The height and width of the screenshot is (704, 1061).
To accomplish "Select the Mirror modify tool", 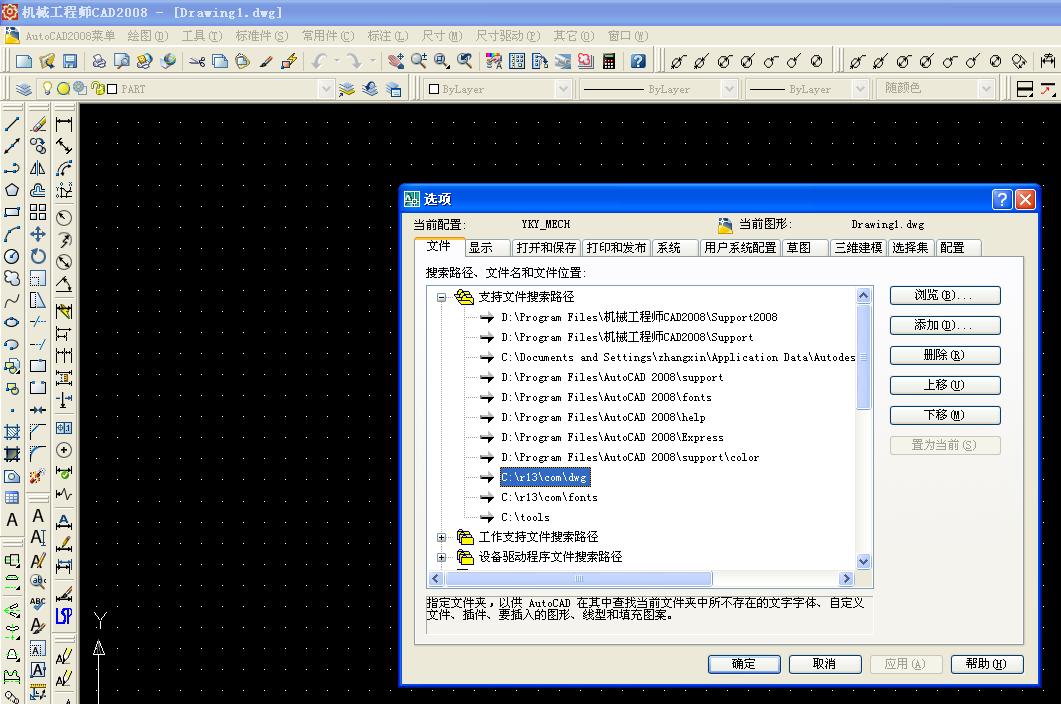I will click(x=38, y=168).
